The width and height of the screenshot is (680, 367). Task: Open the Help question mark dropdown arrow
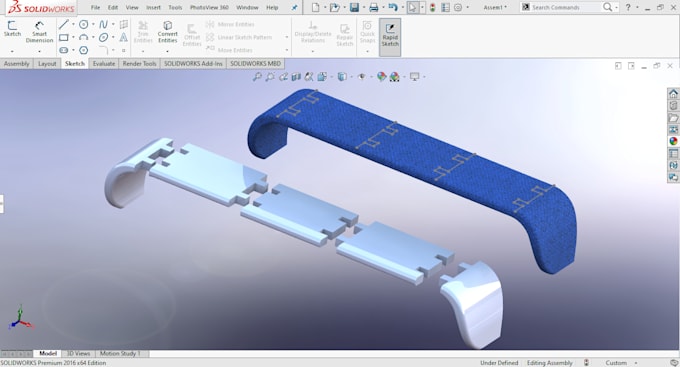point(637,7)
